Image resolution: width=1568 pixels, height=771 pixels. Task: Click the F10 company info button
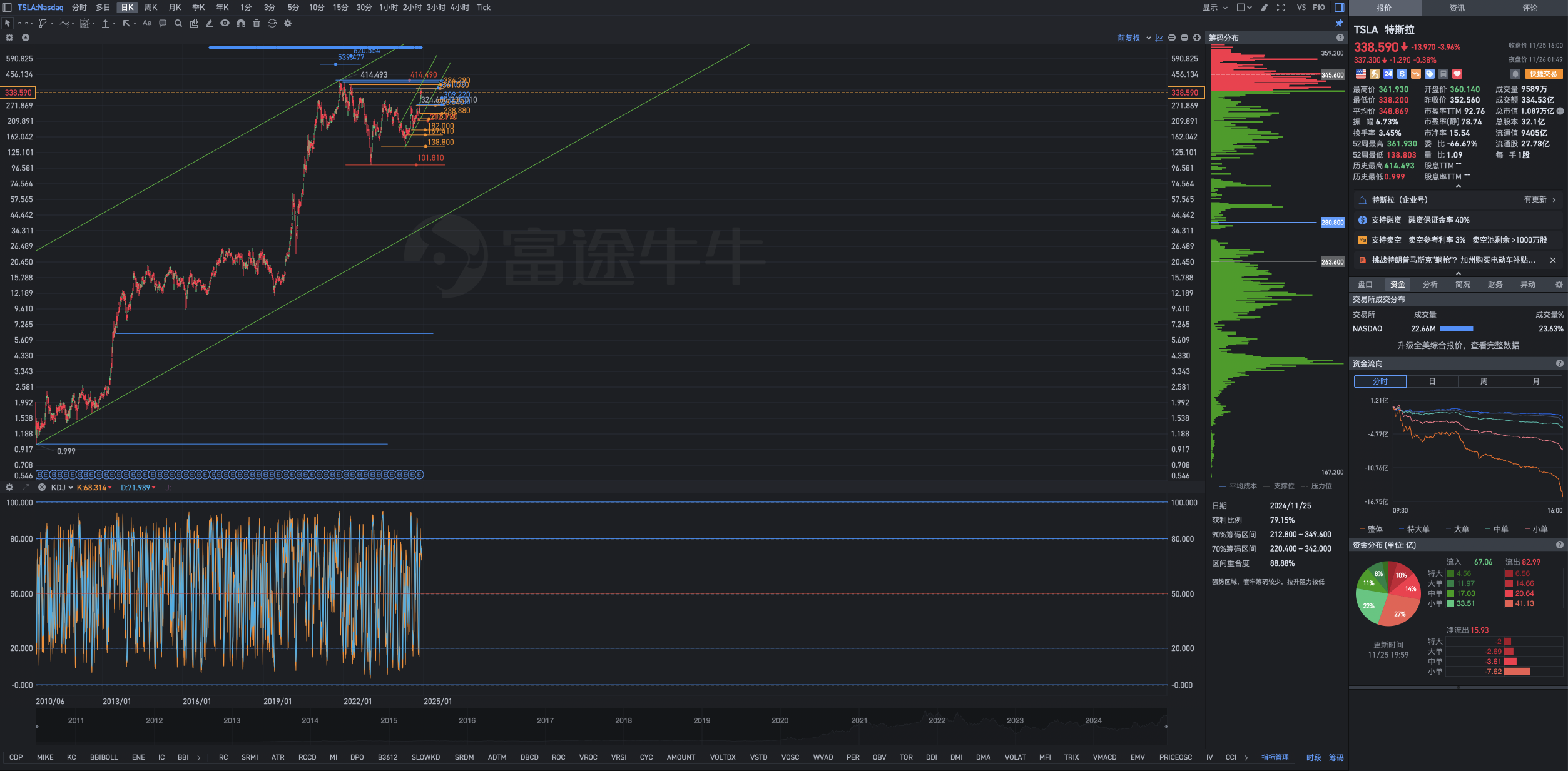(1319, 8)
